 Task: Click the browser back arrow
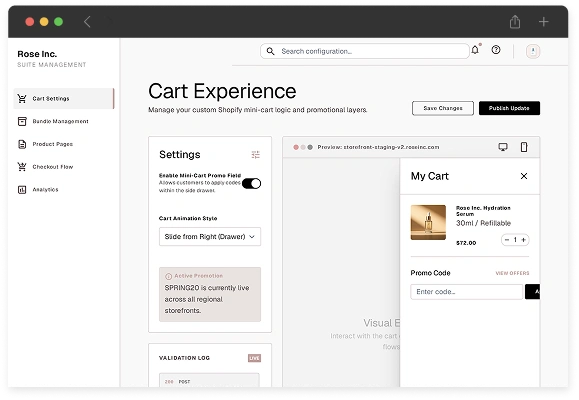[x=87, y=22]
